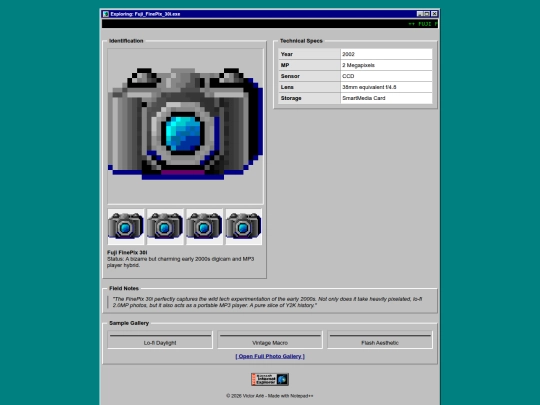540x405 pixels.
Task: Click the Field Notes quote text
Action: click(x=267, y=302)
